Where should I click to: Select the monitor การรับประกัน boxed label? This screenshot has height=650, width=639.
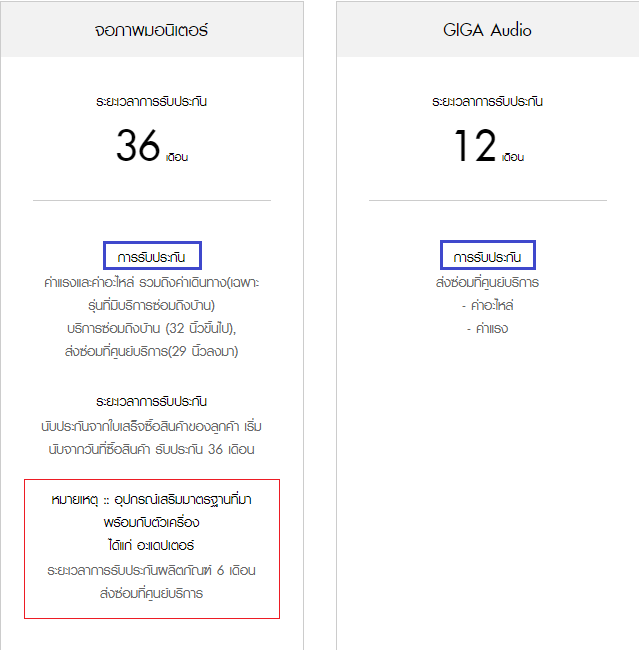click(152, 255)
